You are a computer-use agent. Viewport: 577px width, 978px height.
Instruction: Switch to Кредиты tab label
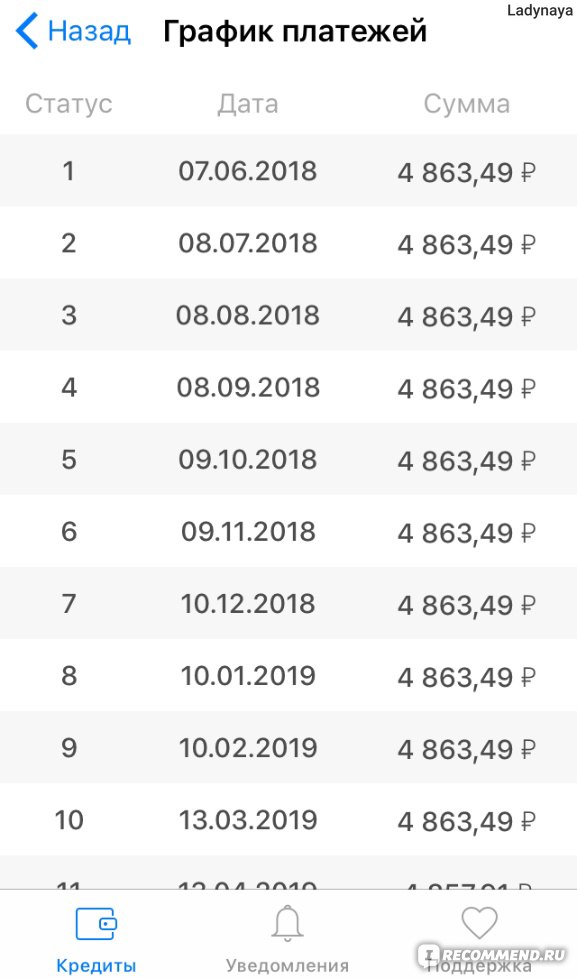click(96, 965)
